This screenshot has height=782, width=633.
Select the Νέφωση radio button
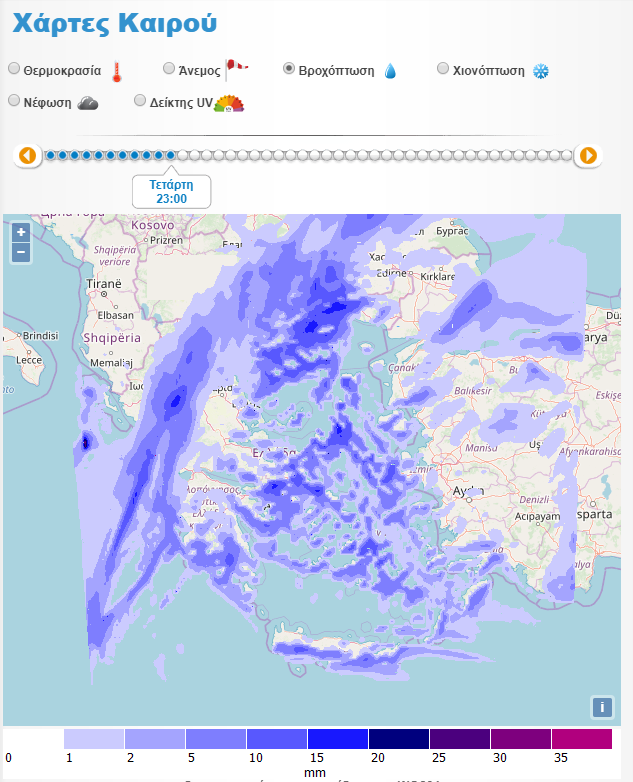tap(14, 100)
